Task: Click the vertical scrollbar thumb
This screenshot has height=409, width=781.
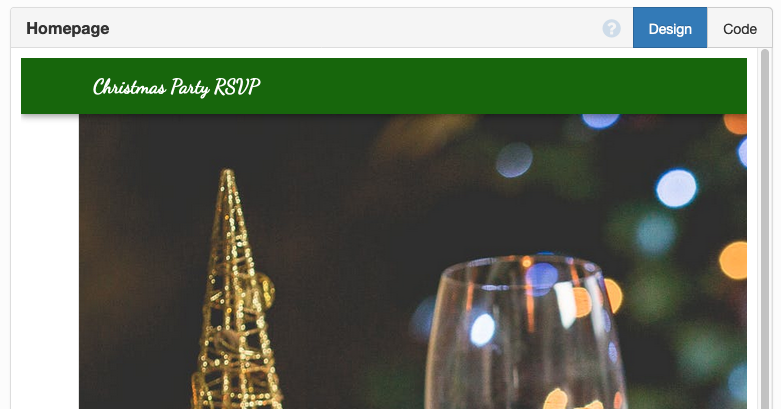Action: coord(765,229)
